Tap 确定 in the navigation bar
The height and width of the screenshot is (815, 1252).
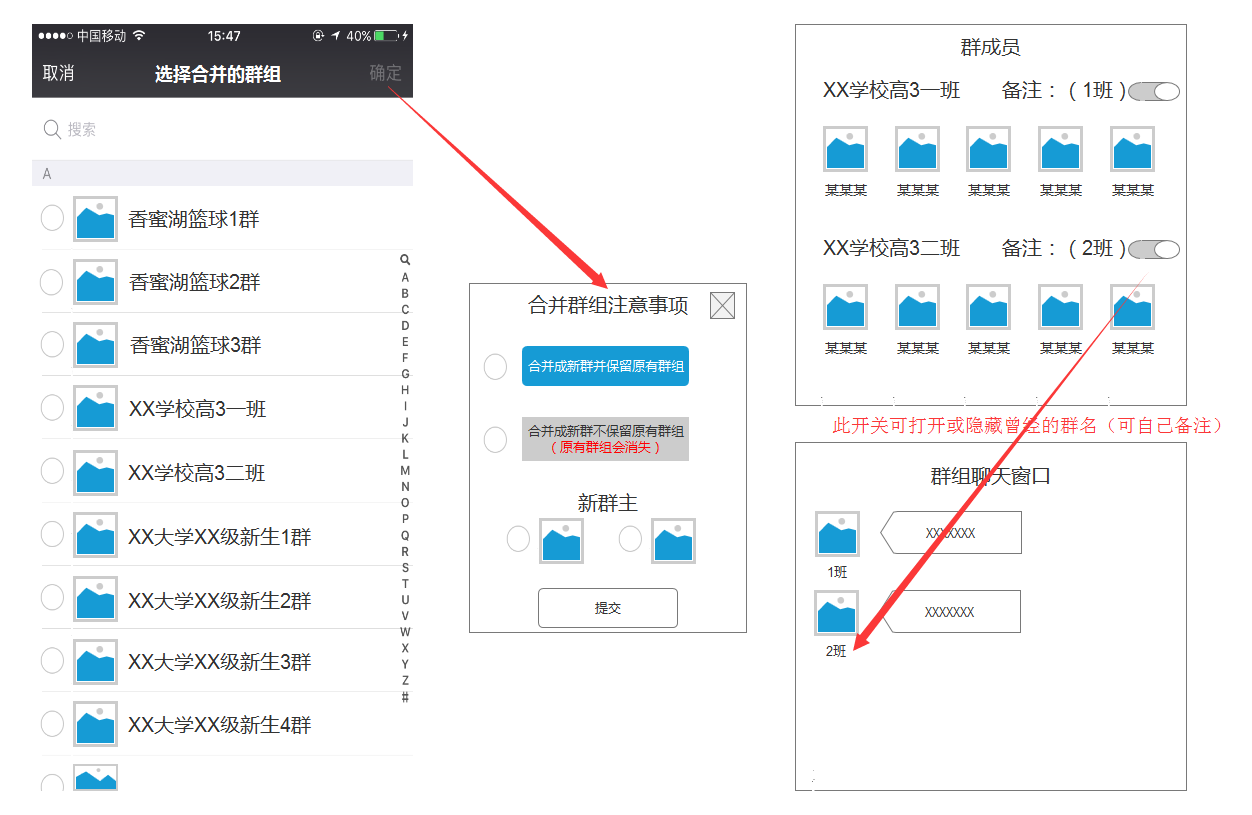pyautogui.click(x=385, y=73)
